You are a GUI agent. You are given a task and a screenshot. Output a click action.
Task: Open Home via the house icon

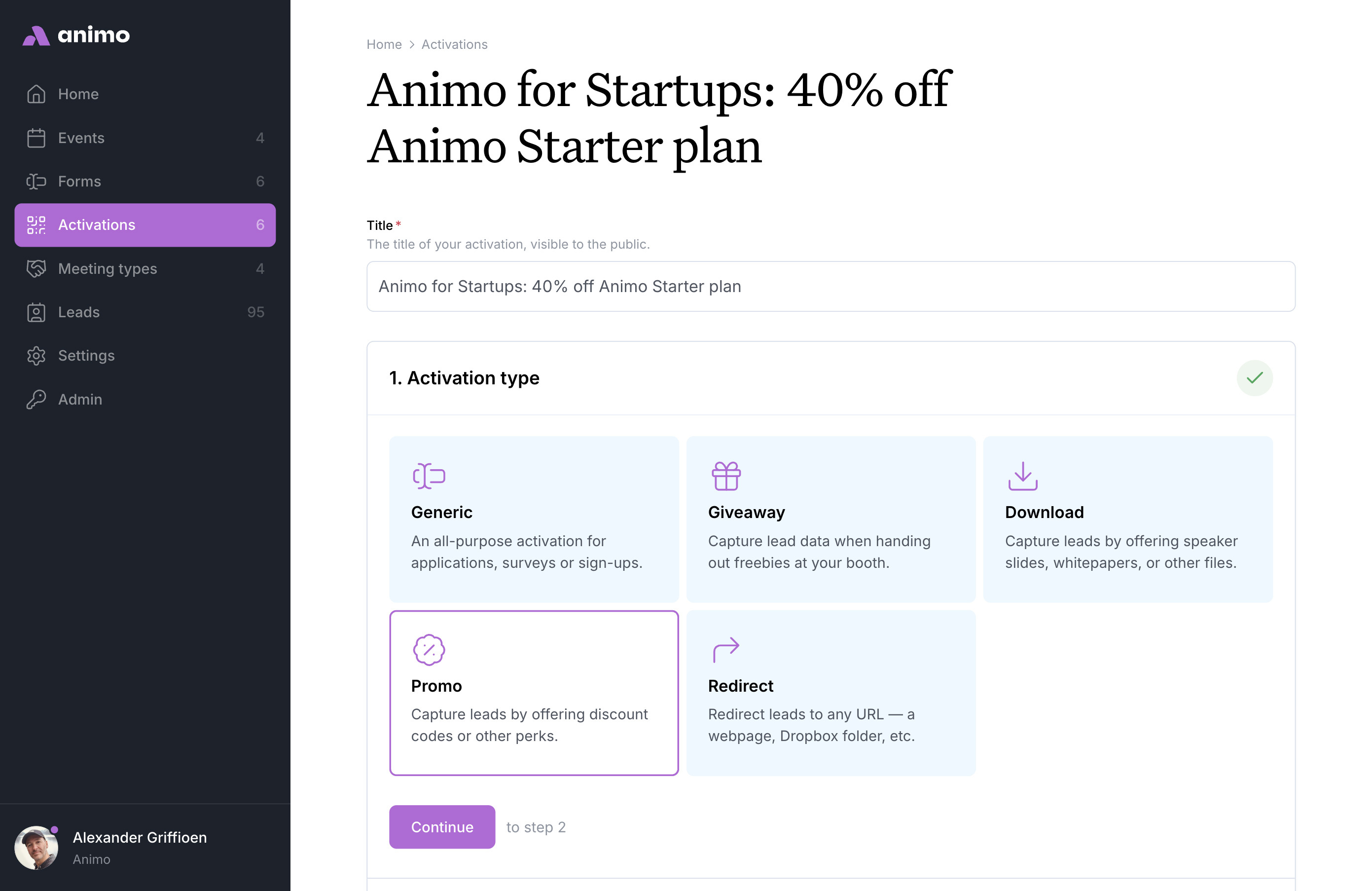pos(36,94)
